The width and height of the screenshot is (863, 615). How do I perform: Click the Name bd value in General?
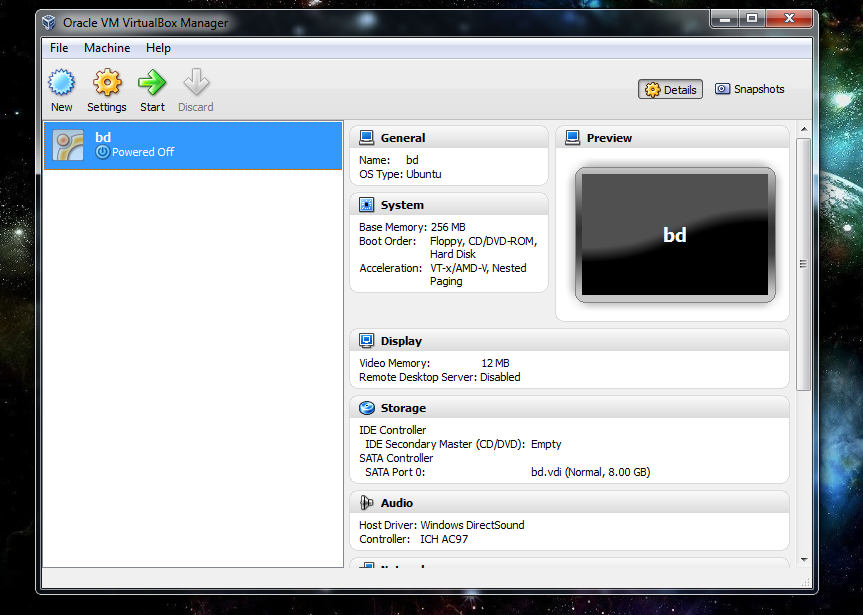[x=412, y=160]
